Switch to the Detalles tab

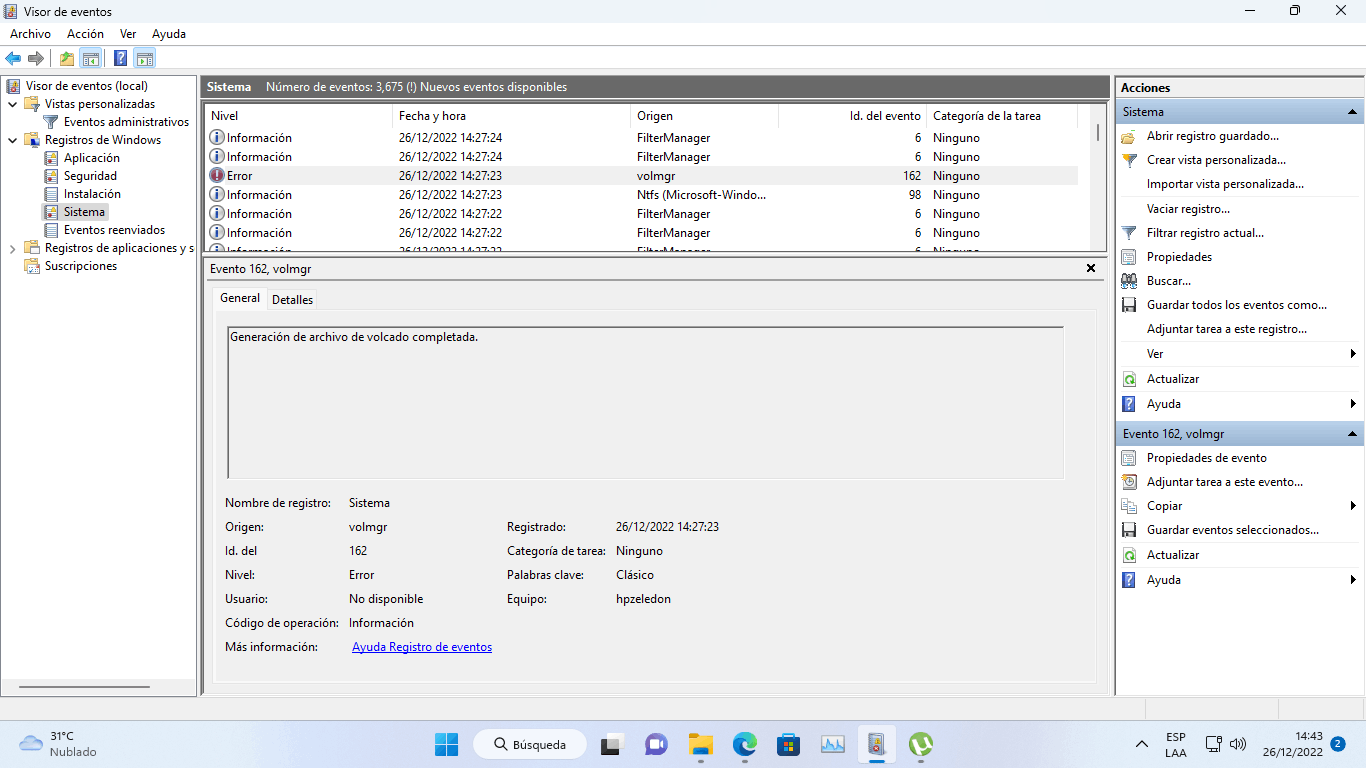click(292, 299)
